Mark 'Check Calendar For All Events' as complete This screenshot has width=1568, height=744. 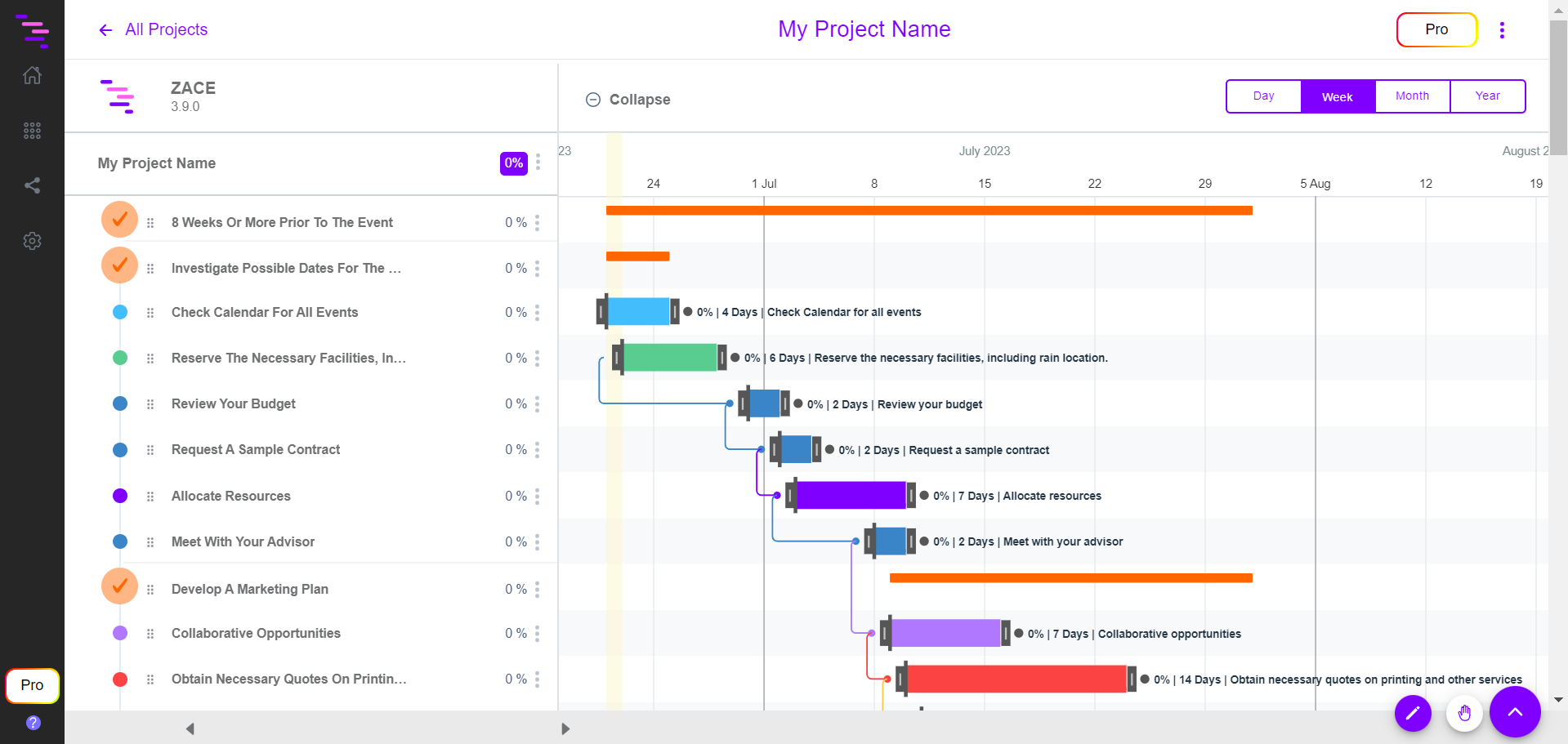click(119, 312)
